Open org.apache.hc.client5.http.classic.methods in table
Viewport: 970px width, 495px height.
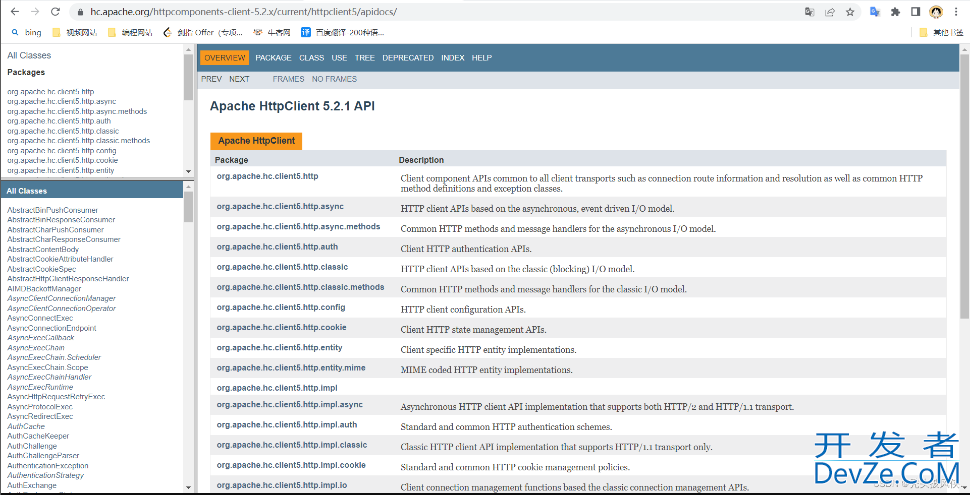(x=300, y=287)
